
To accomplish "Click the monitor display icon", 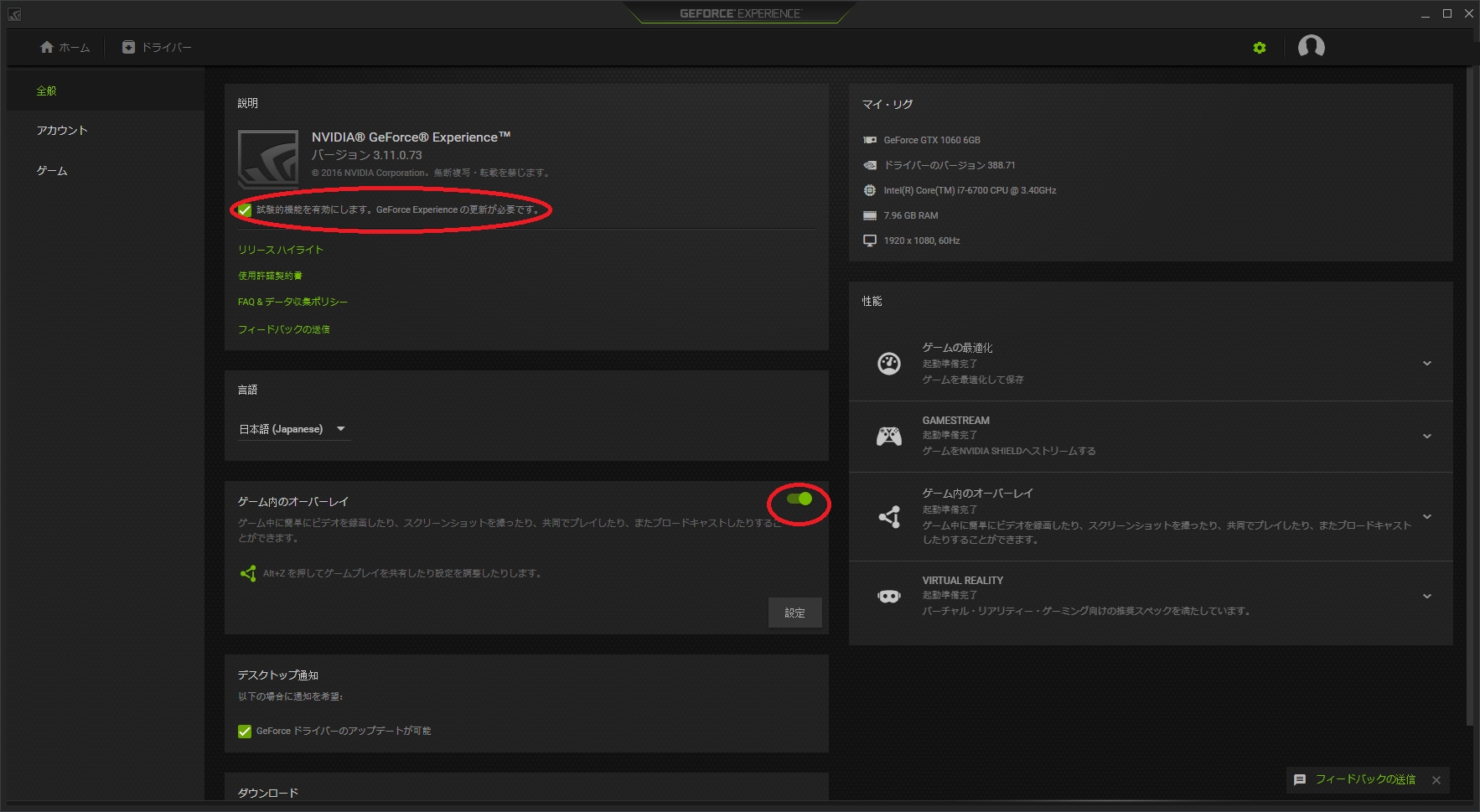I will click(870, 240).
